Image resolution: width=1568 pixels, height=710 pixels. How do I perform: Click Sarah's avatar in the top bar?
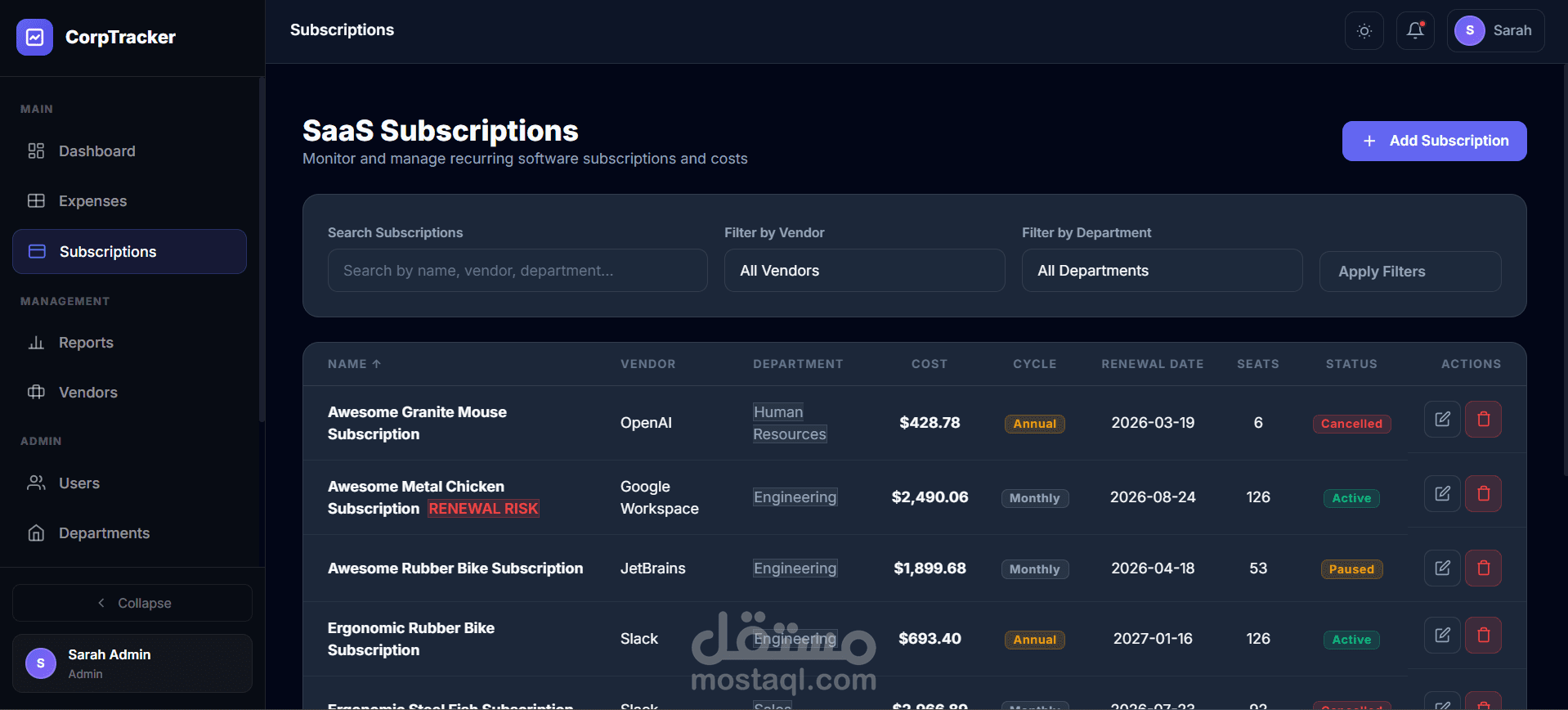tap(1469, 31)
